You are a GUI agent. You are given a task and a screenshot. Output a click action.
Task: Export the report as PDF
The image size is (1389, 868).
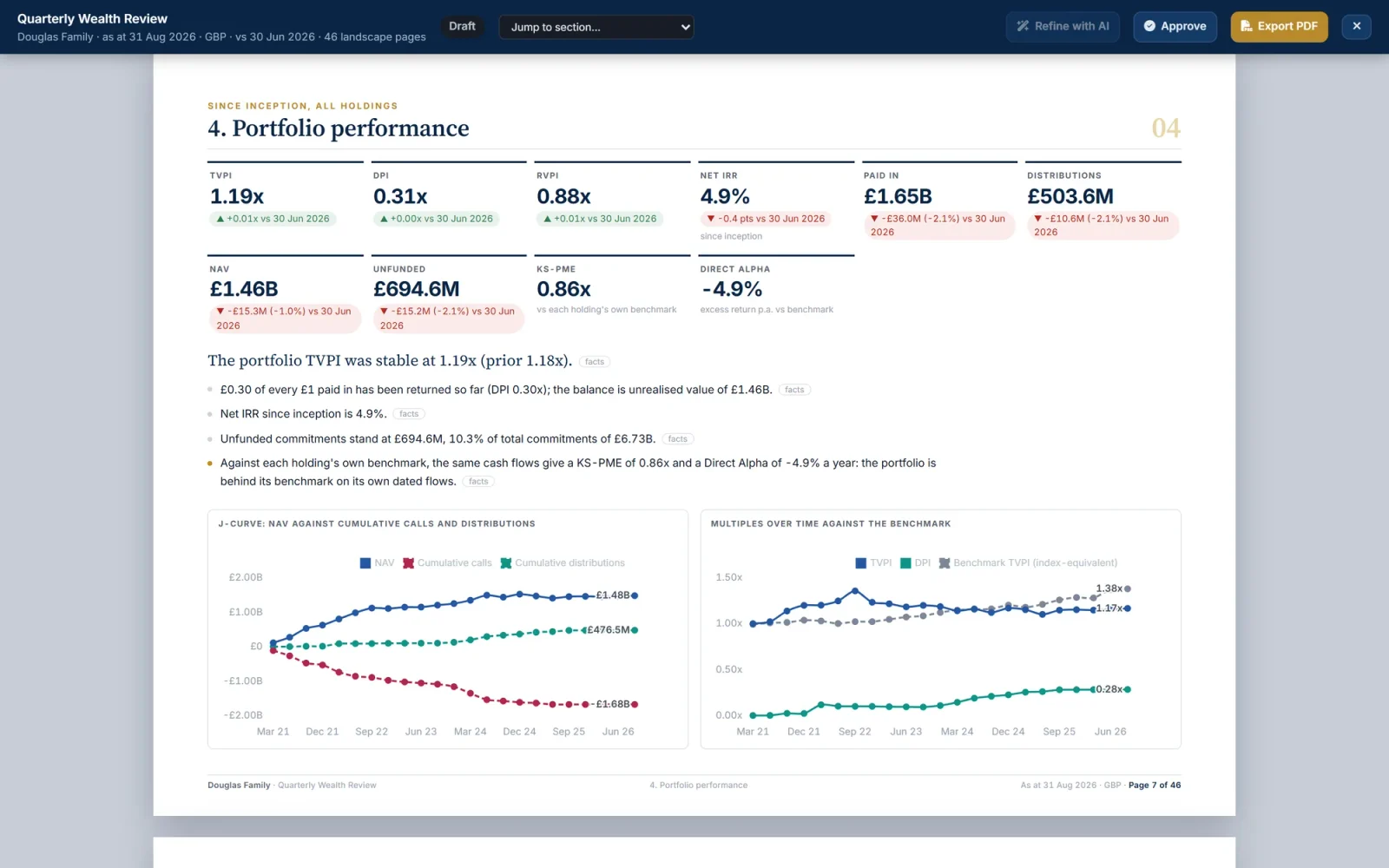coord(1279,26)
